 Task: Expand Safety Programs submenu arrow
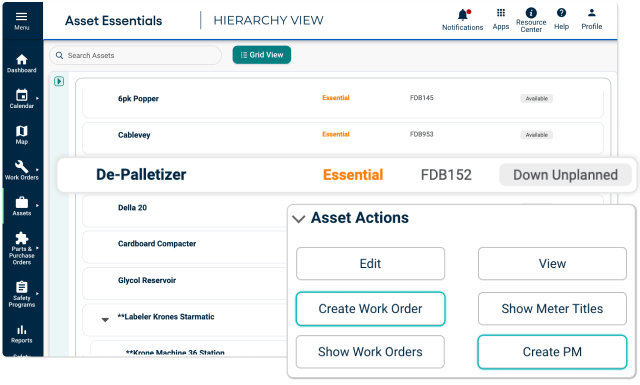click(x=37, y=294)
